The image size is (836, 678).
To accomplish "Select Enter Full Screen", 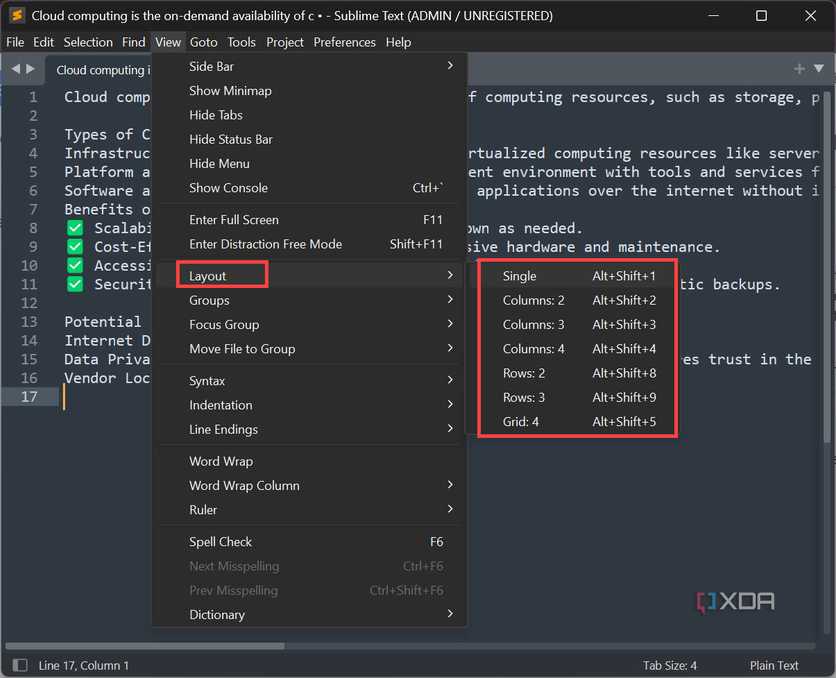I will pos(310,220).
